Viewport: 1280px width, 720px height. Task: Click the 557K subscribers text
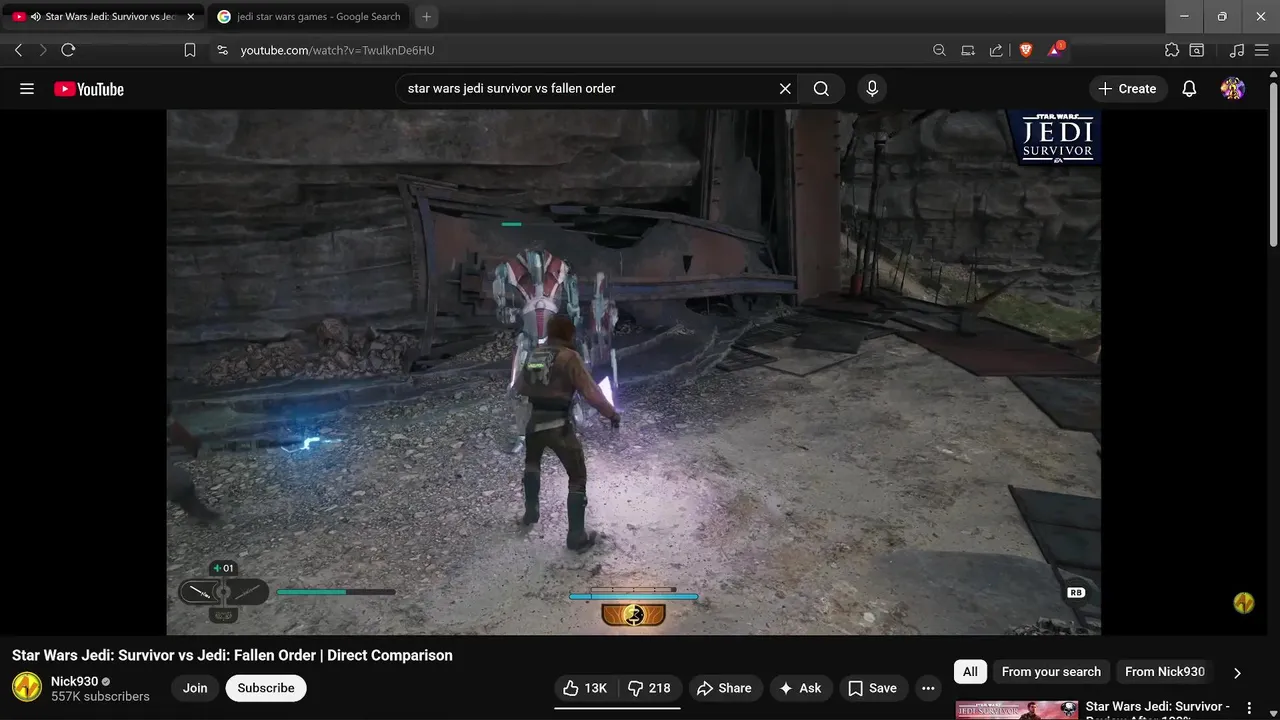coord(100,697)
